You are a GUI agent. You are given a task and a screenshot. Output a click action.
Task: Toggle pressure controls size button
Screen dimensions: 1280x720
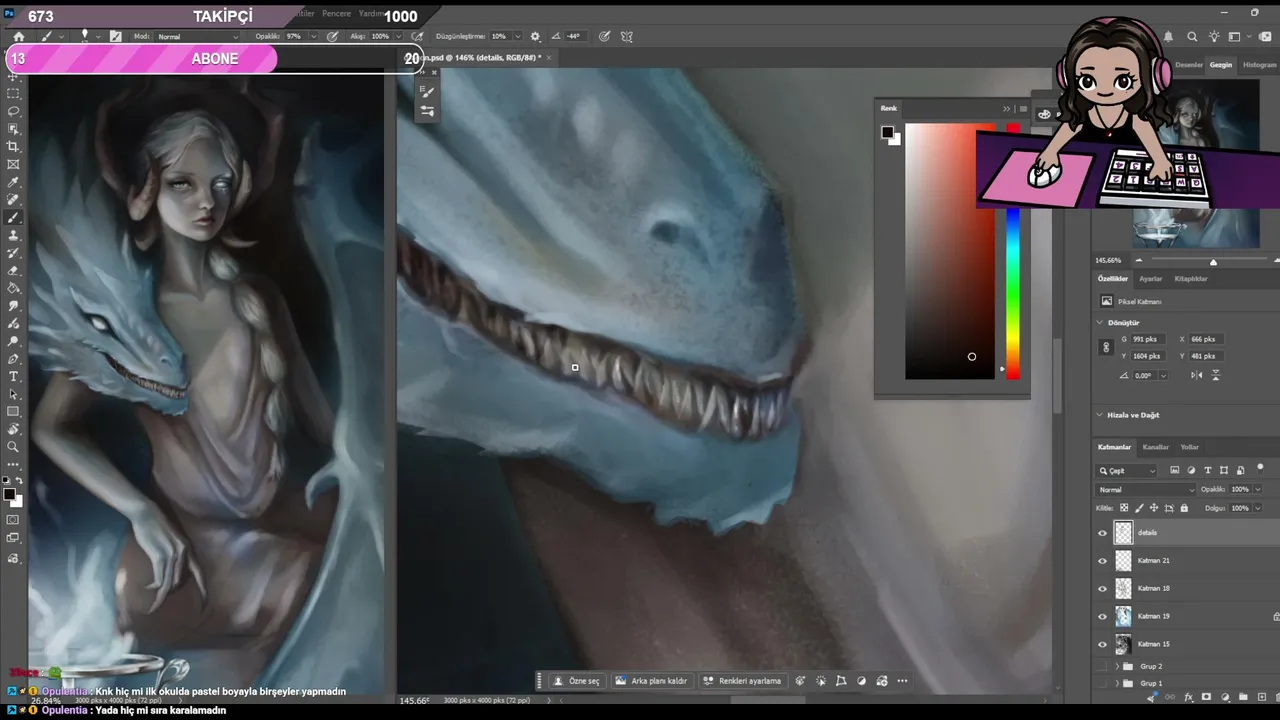coord(605,36)
